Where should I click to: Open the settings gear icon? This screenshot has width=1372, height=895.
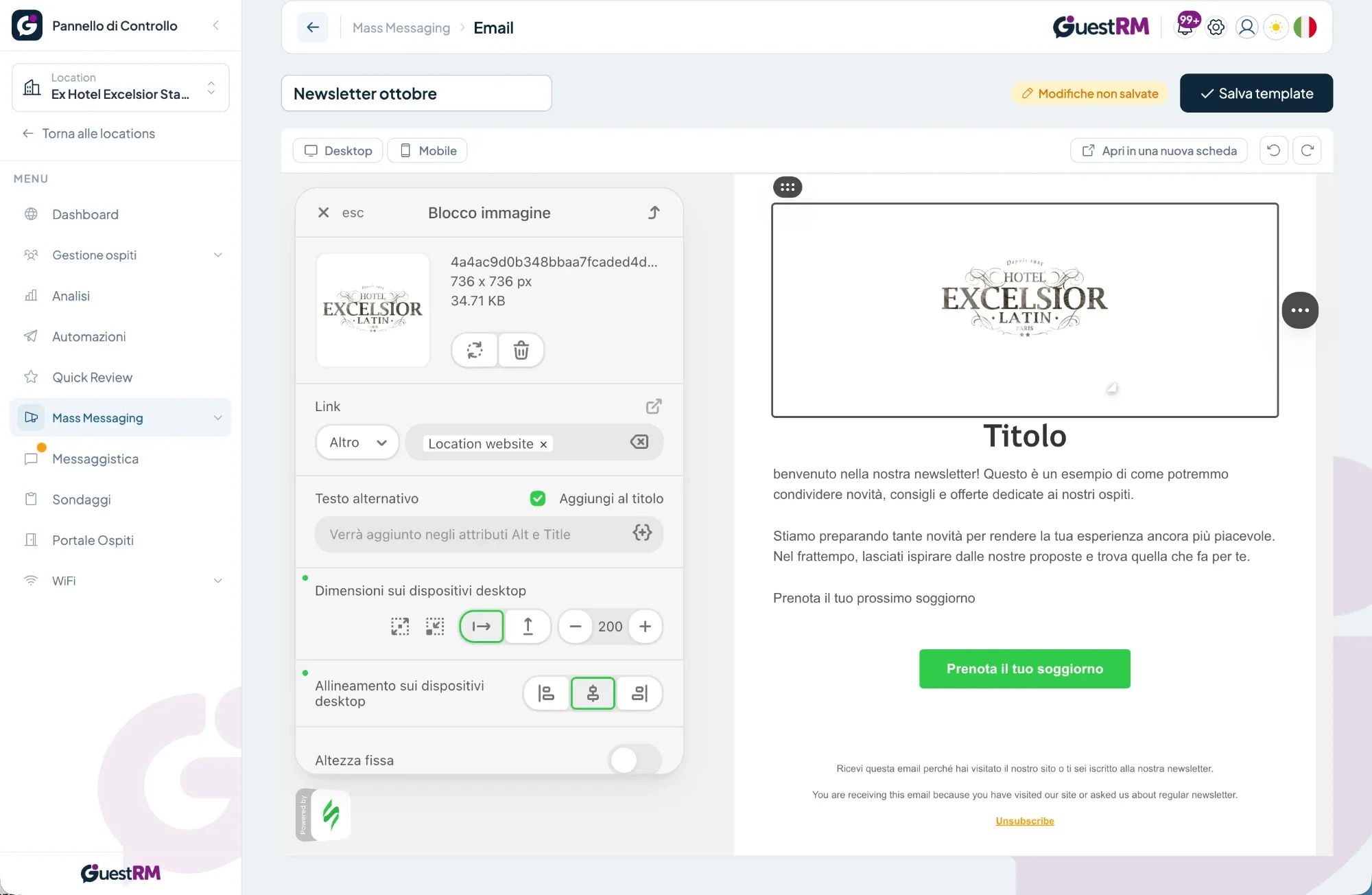[x=1216, y=27]
